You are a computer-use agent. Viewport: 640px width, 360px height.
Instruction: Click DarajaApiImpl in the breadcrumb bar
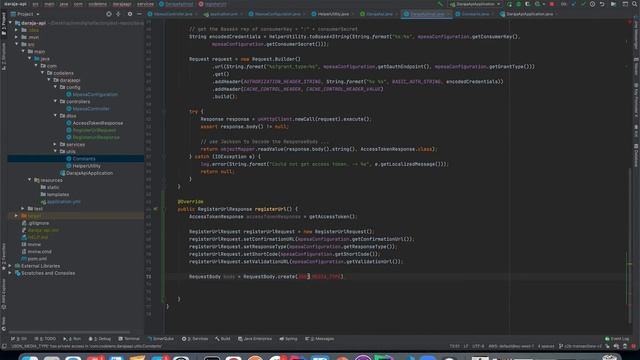(176, 4)
